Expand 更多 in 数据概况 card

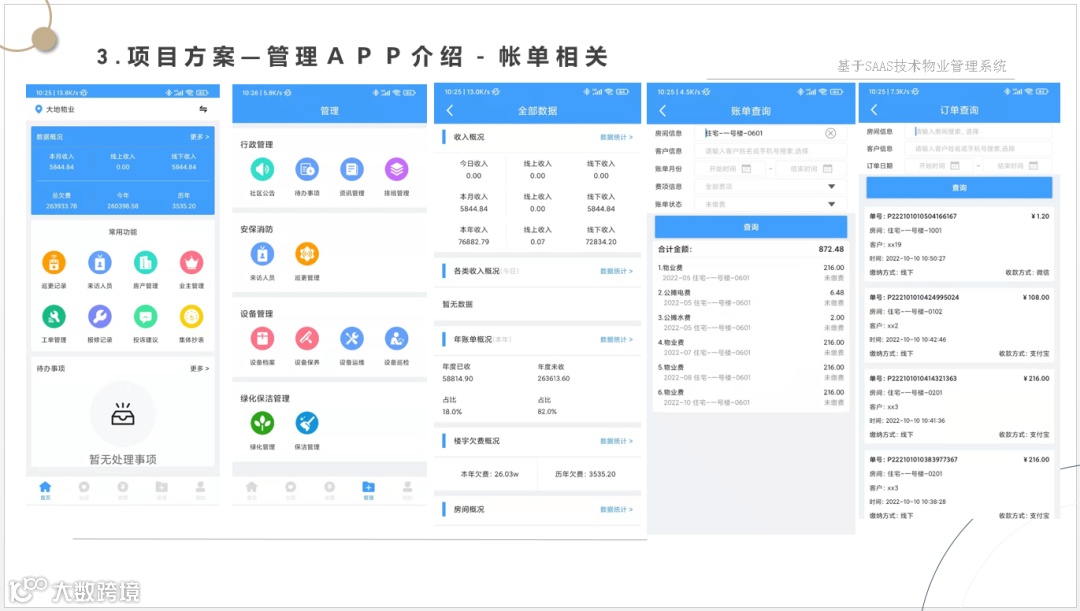(200, 136)
